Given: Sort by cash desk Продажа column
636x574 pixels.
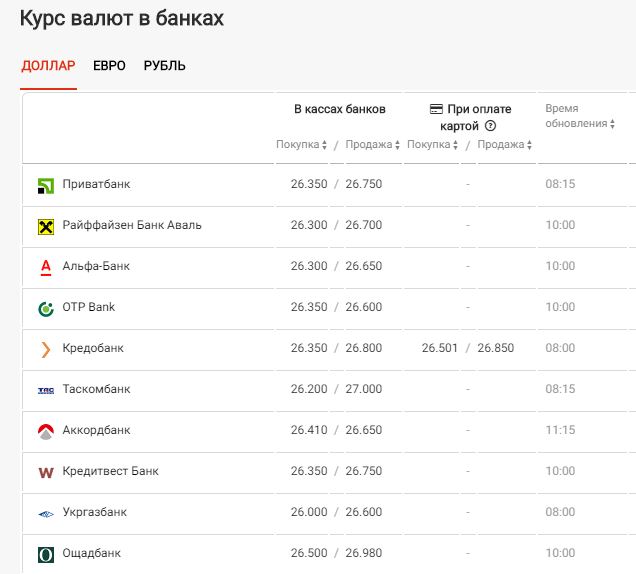Looking at the screenshot, I should pos(372,144).
